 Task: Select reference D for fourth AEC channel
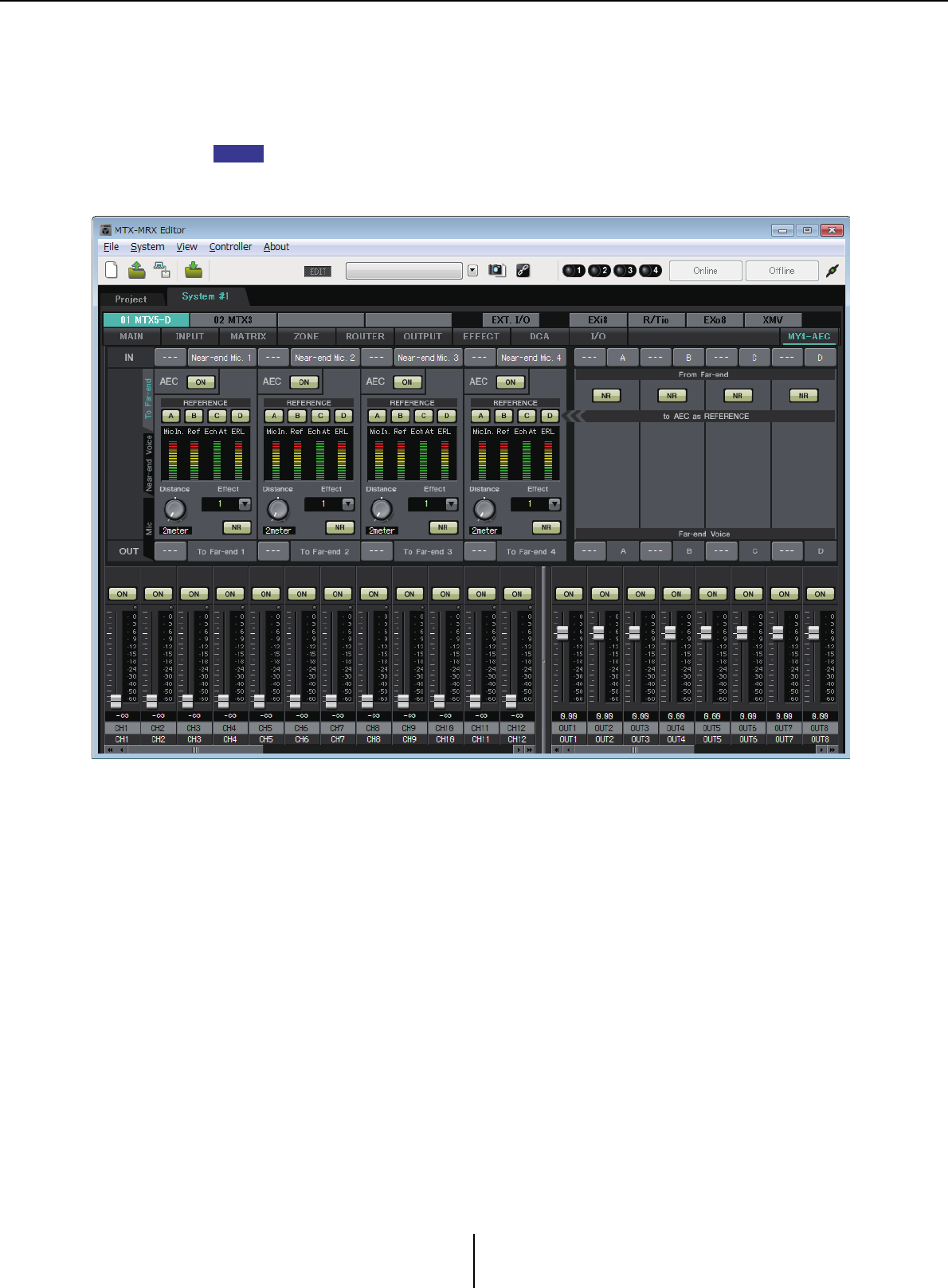550,416
